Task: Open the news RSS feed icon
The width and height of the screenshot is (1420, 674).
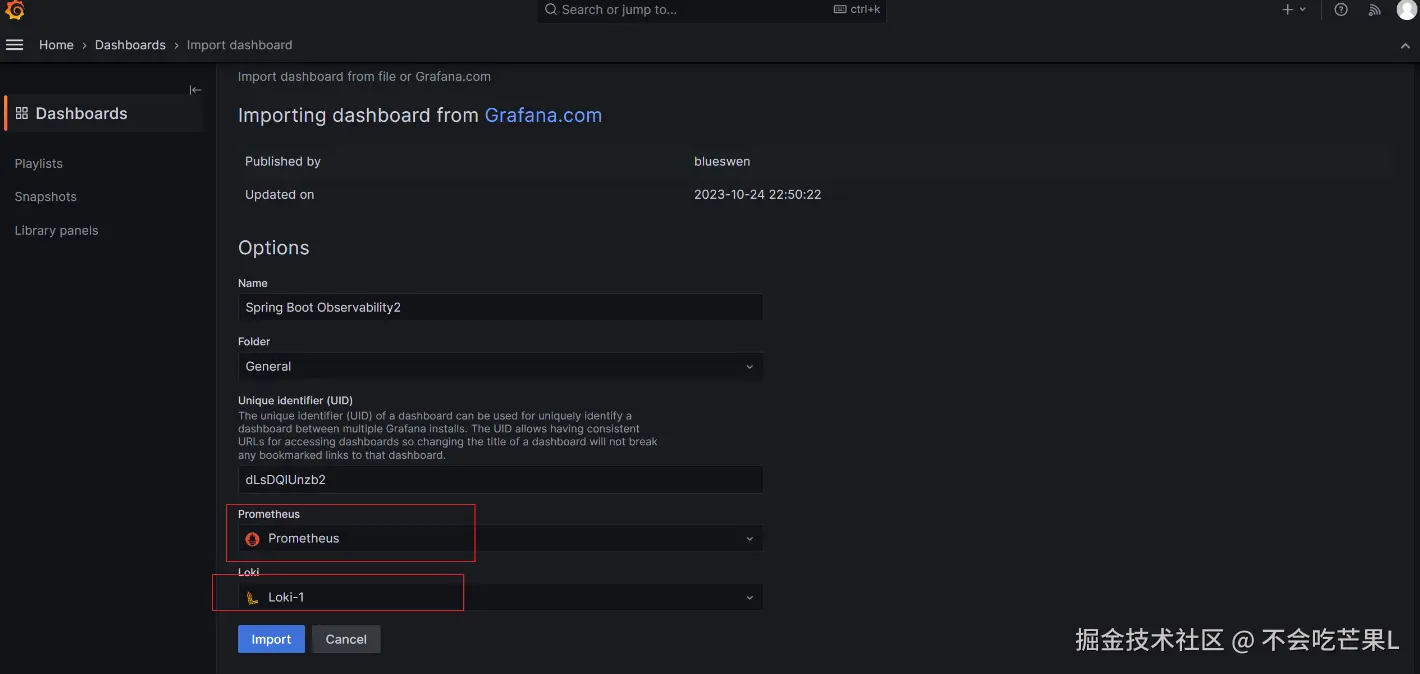Action: tap(1375, 9)
